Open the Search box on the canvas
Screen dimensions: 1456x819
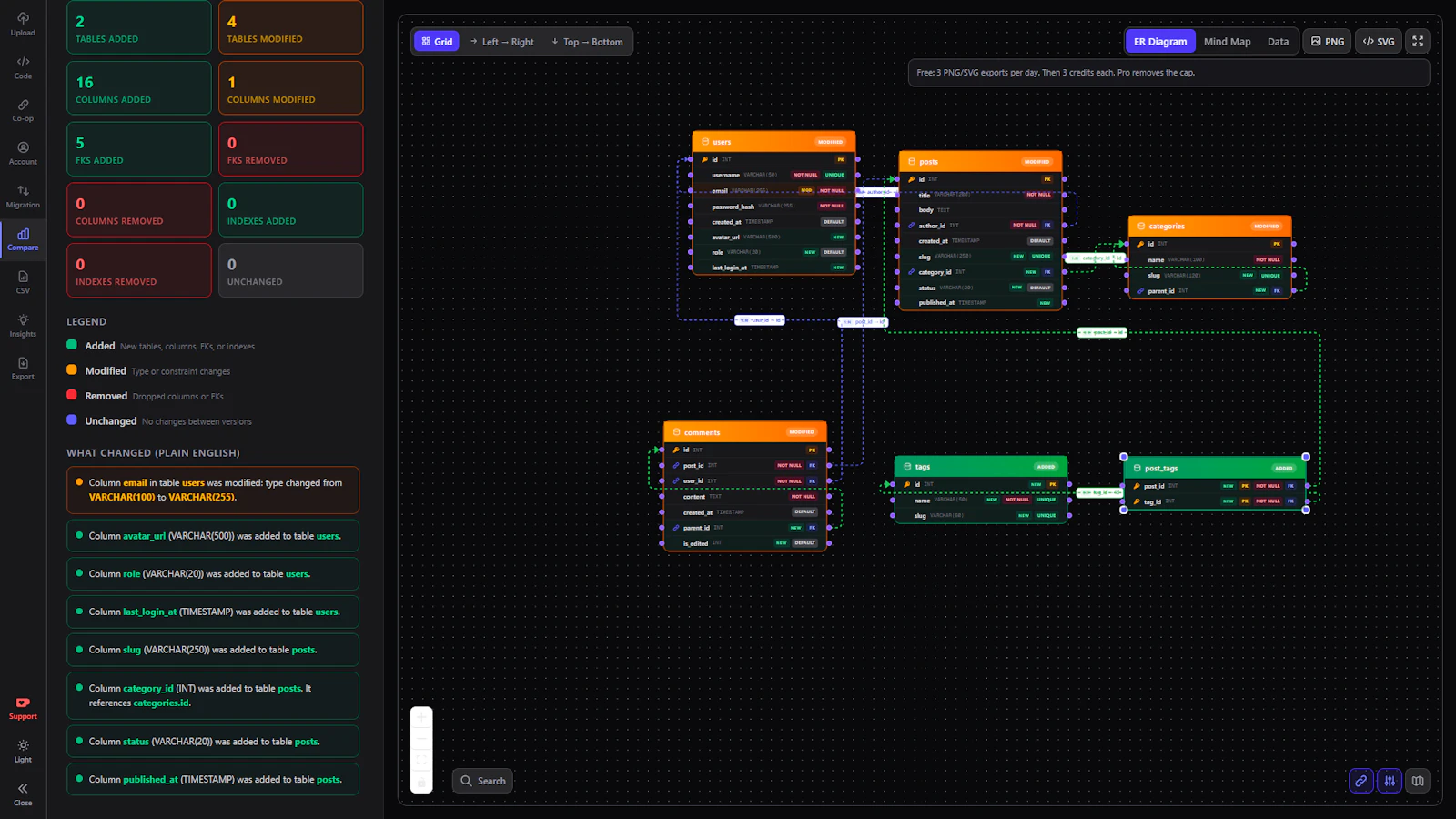click(x=482, y=781)
